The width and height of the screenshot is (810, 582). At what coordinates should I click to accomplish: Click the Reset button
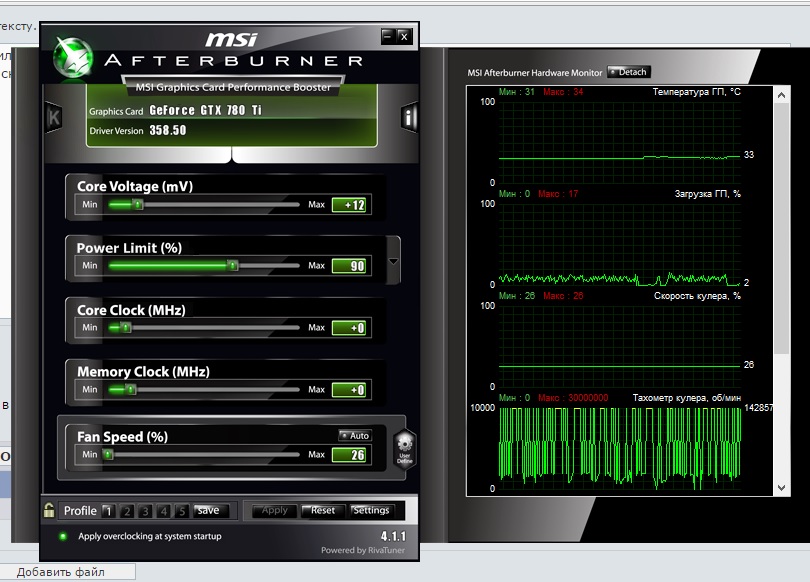323,510
